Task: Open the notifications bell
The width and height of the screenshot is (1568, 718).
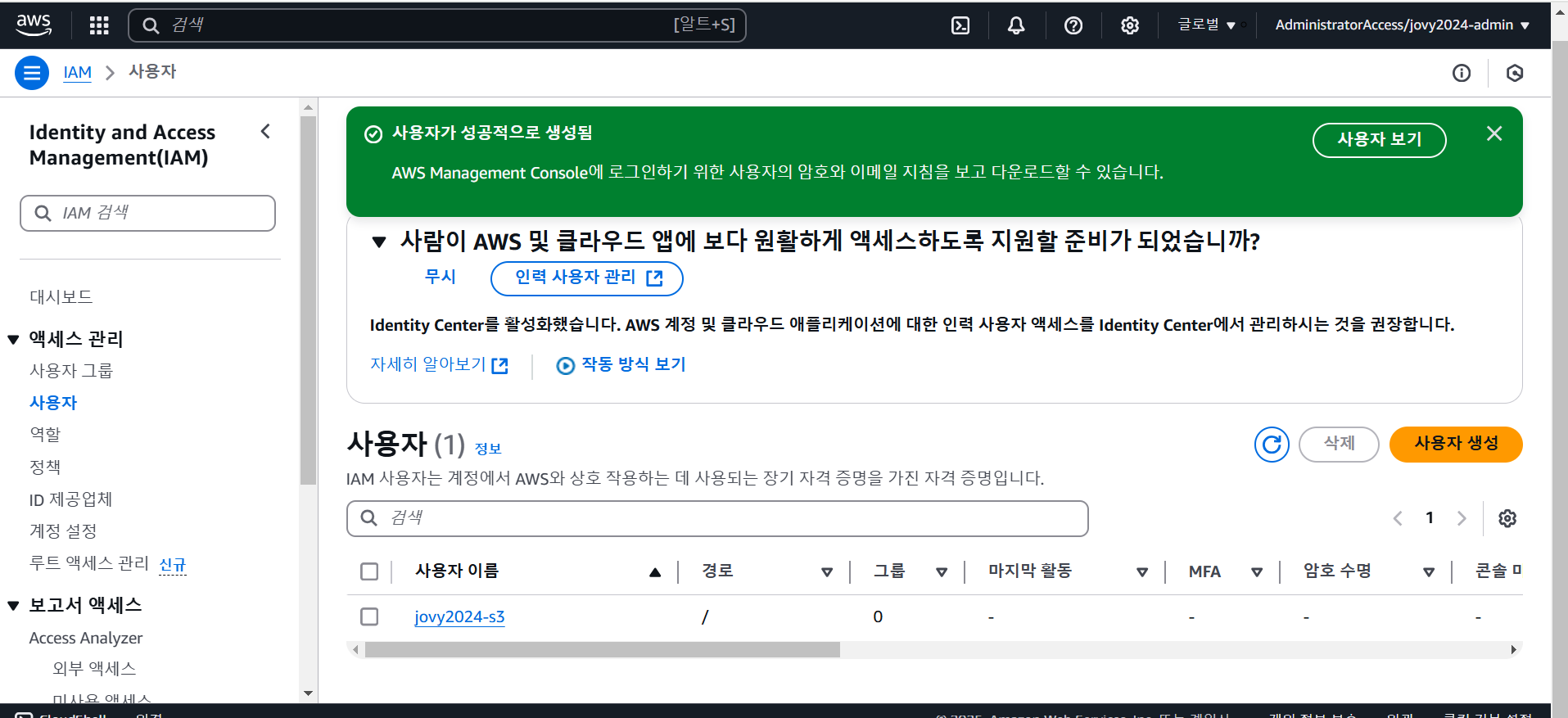Action: [1016, 25]
